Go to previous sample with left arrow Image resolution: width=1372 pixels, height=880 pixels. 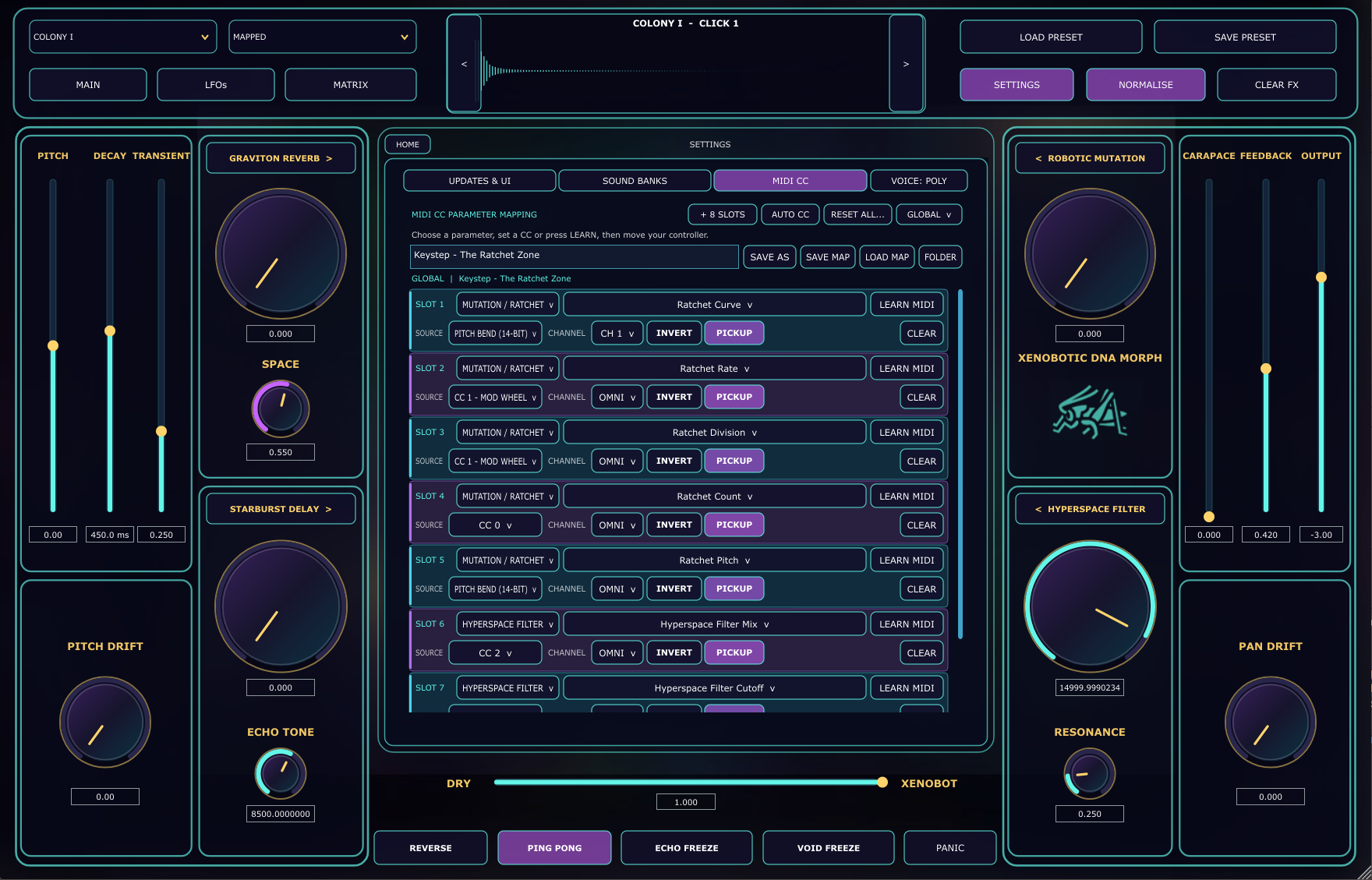coord(465,64)
